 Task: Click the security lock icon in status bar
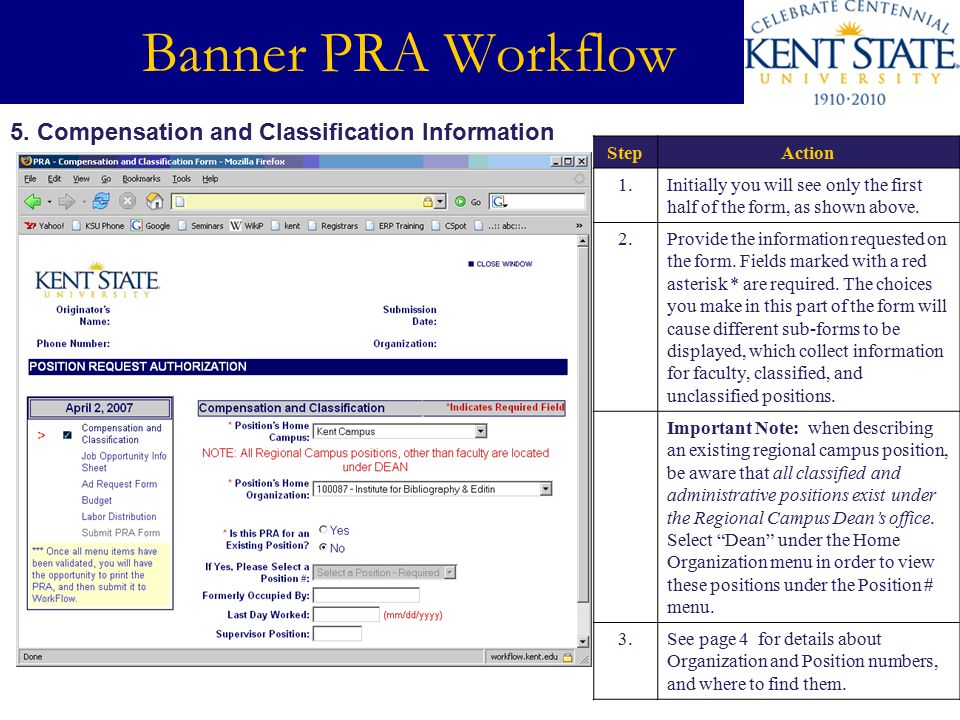point(568,658)
